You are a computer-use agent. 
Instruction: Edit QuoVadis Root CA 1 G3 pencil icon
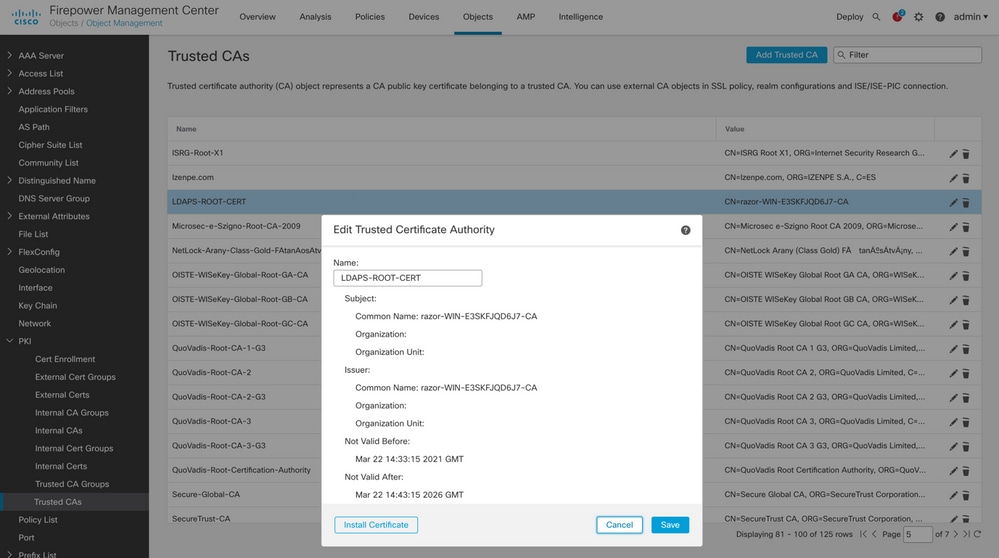(953, 349)
